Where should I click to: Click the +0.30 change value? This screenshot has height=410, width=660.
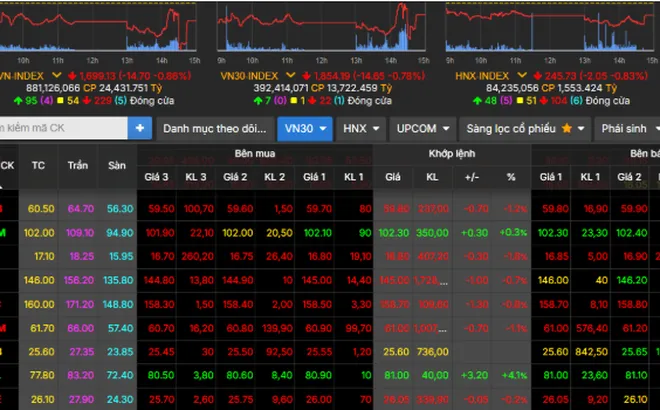click(x=474, y=233)
